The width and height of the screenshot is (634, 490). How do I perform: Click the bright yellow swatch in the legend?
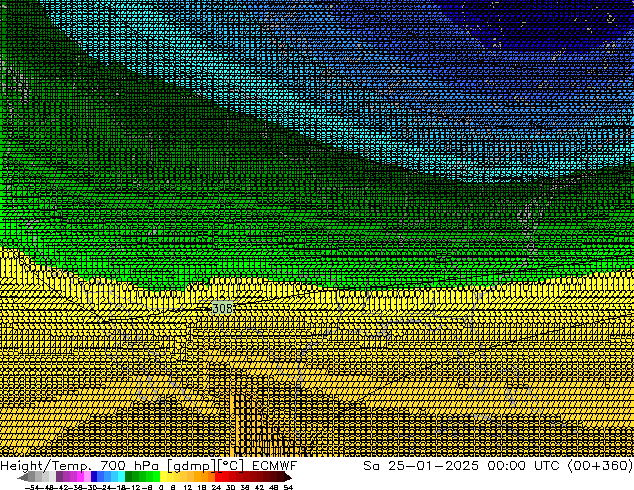coord(163,476)
